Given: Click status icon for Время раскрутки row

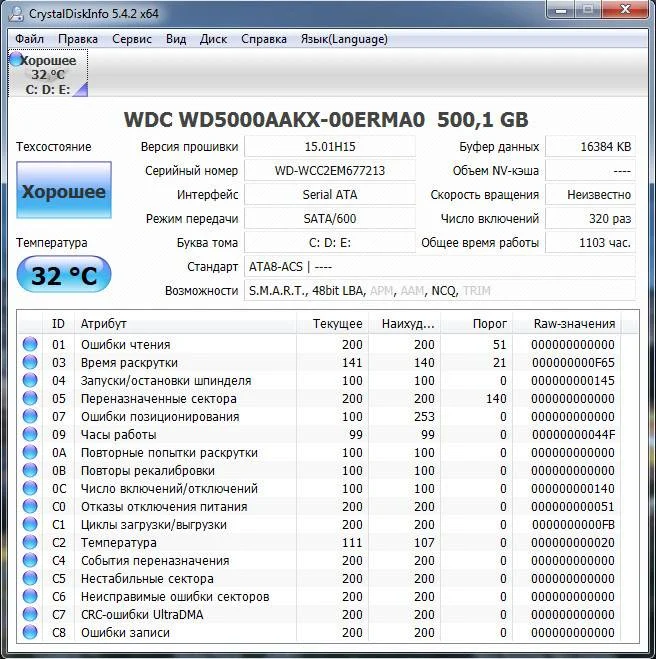Looking at the screenshot, I should pos(30,362).
